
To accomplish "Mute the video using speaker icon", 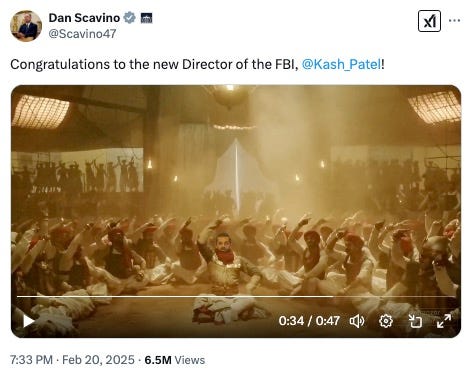I will tap(357, 321).
